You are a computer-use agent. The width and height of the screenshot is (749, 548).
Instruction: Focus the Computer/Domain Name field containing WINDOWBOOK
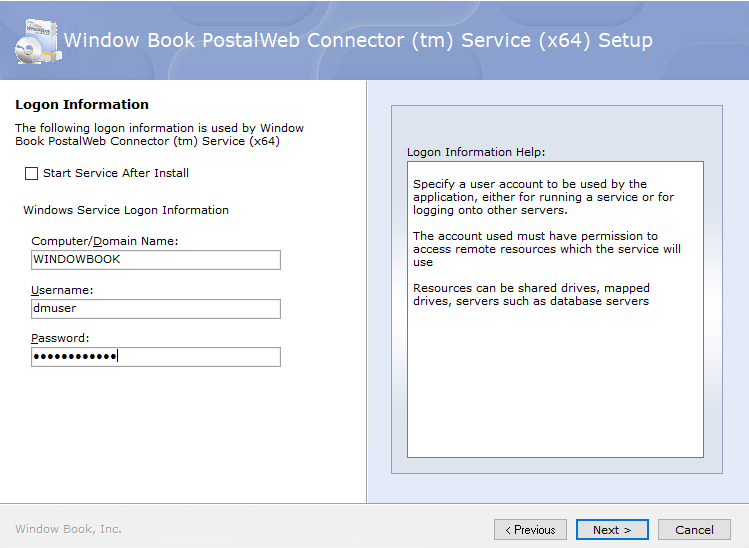(156, 260)
